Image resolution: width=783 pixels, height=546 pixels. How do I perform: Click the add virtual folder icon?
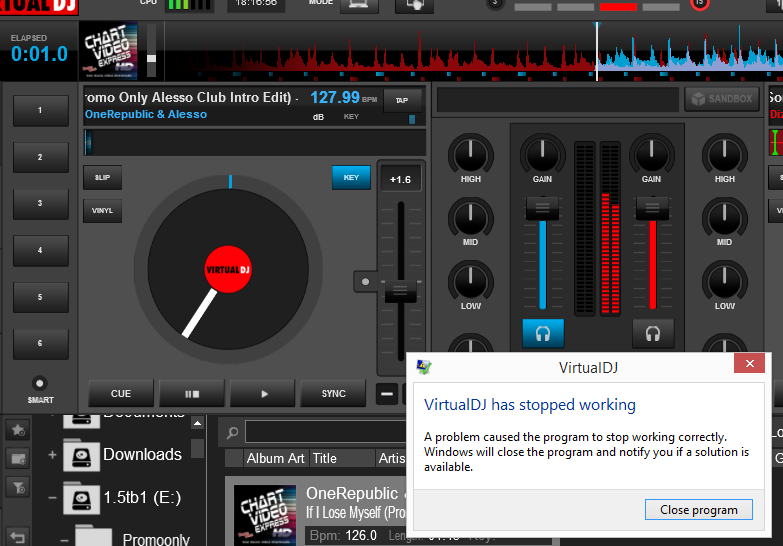pyautogui.click(x=17, y=458)
